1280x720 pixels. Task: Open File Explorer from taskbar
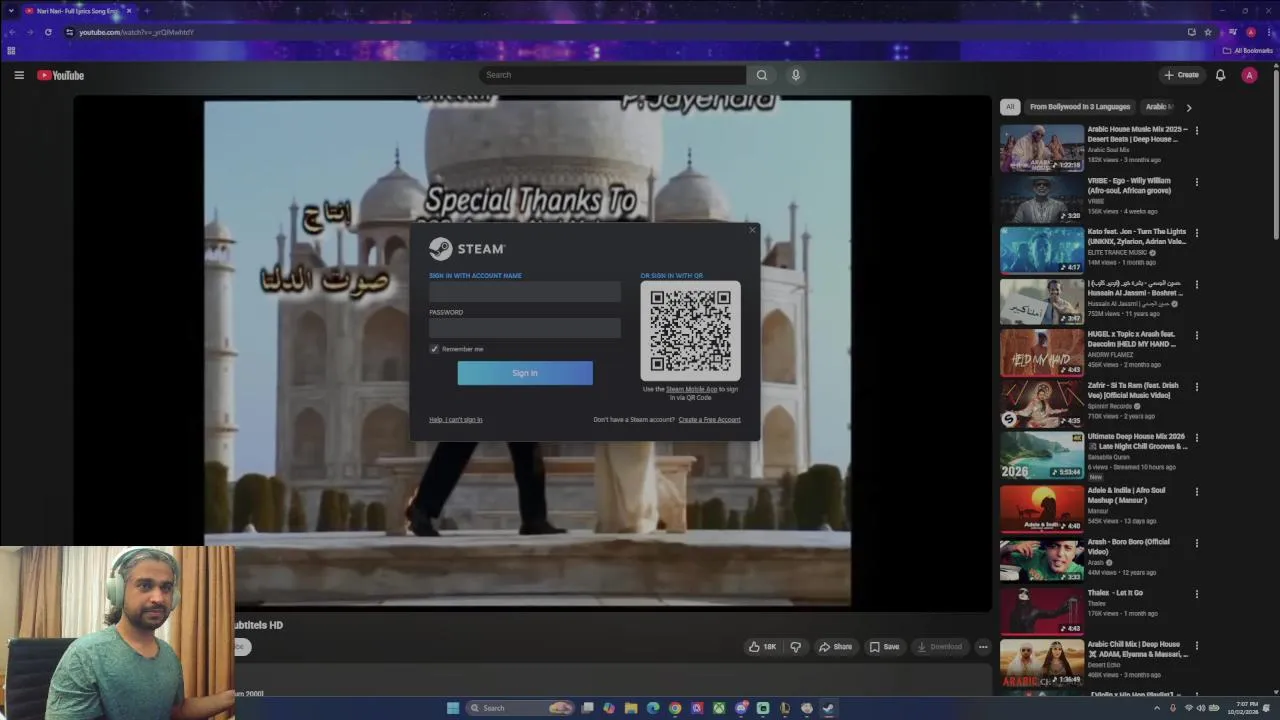pyautogui.click(x=631, y=708)
